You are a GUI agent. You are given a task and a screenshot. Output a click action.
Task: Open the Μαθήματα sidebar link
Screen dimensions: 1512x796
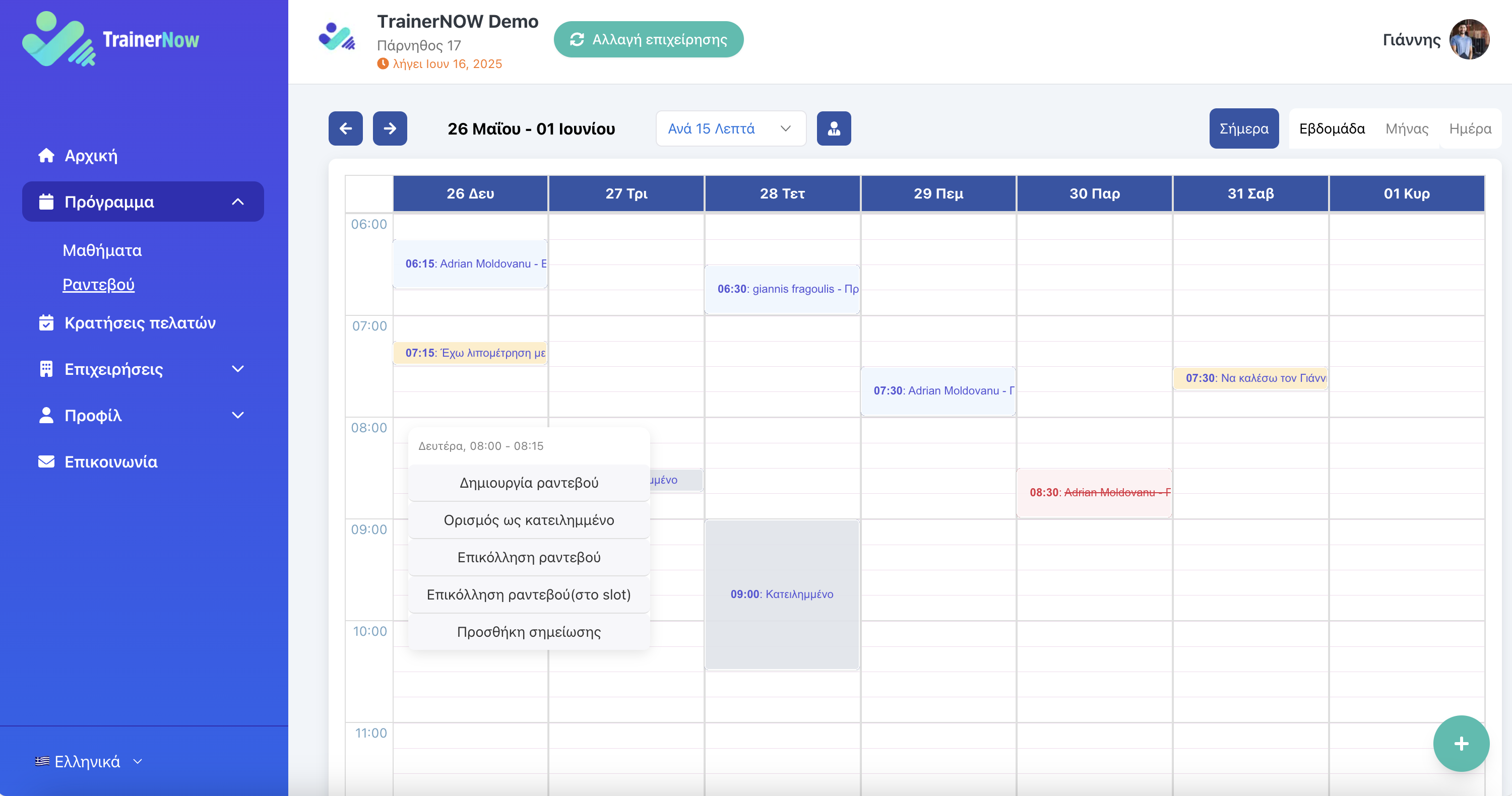(102, 250)
